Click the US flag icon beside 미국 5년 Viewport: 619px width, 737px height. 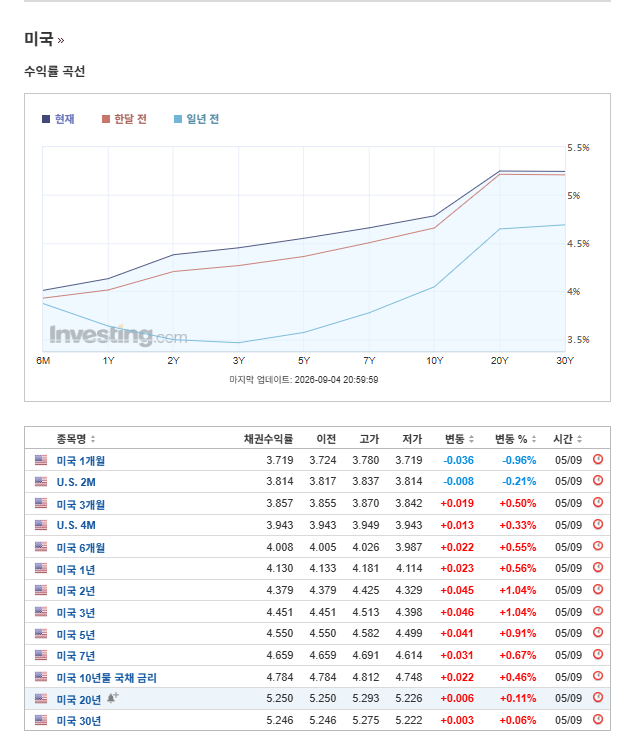(x=41, y=633)
